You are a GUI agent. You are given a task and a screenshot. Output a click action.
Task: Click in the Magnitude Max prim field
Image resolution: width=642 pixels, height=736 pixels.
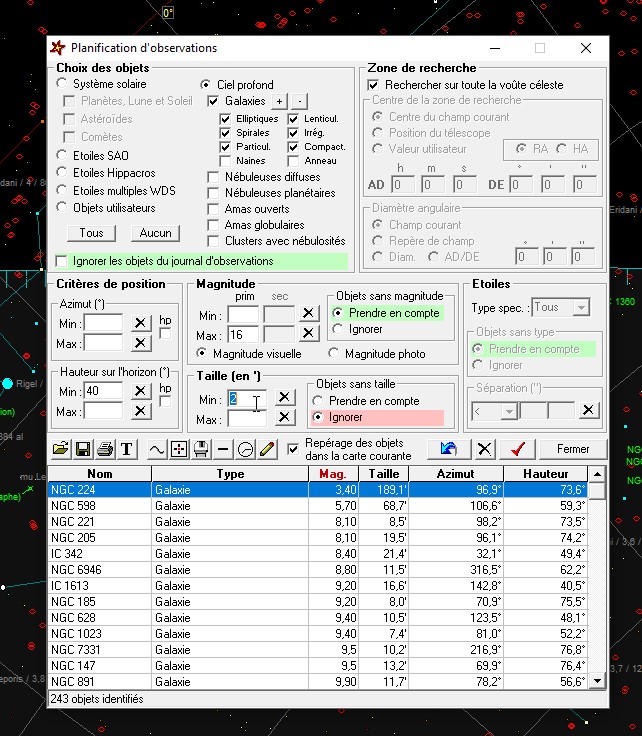[243, 335]
